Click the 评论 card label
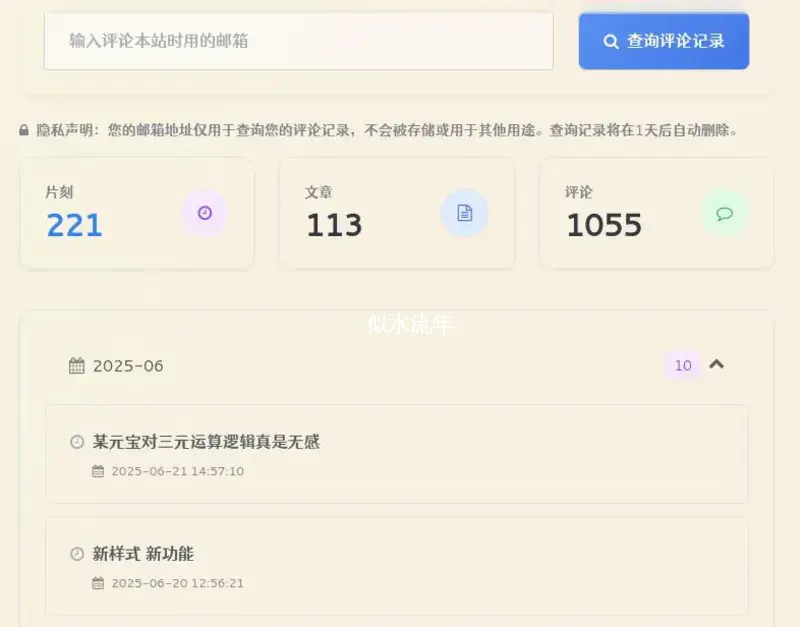Viewport: 800px width, 627px height. pos(579,192)
